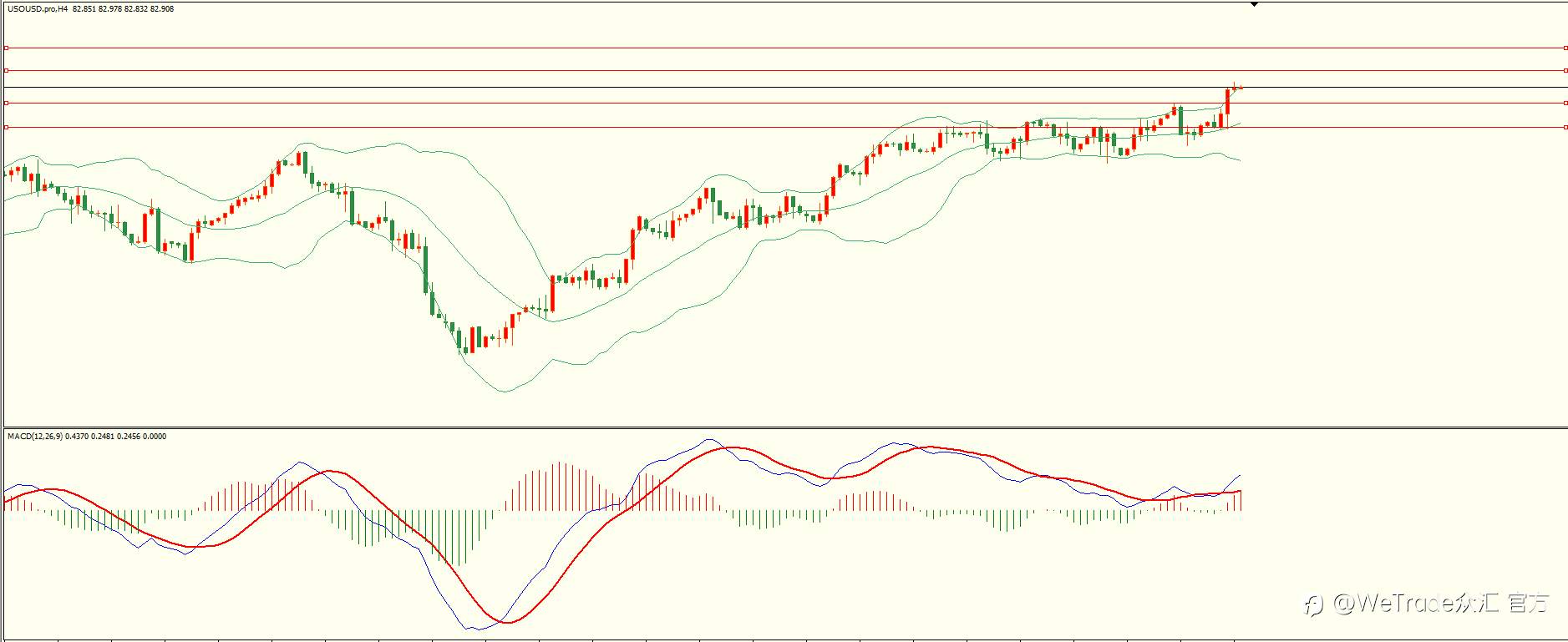
Task: Click the MACD values 0.4370 0.2481 0.2456 0.0000
Action: pyautogui.click(x=115, y=437)
